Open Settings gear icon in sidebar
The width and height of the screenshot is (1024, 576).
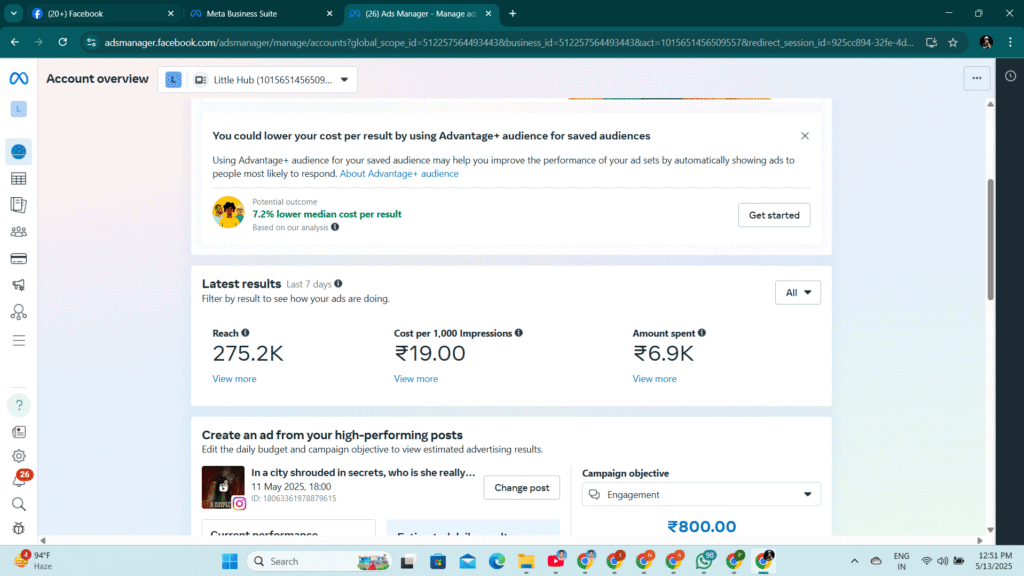click(x=19, y=456)
